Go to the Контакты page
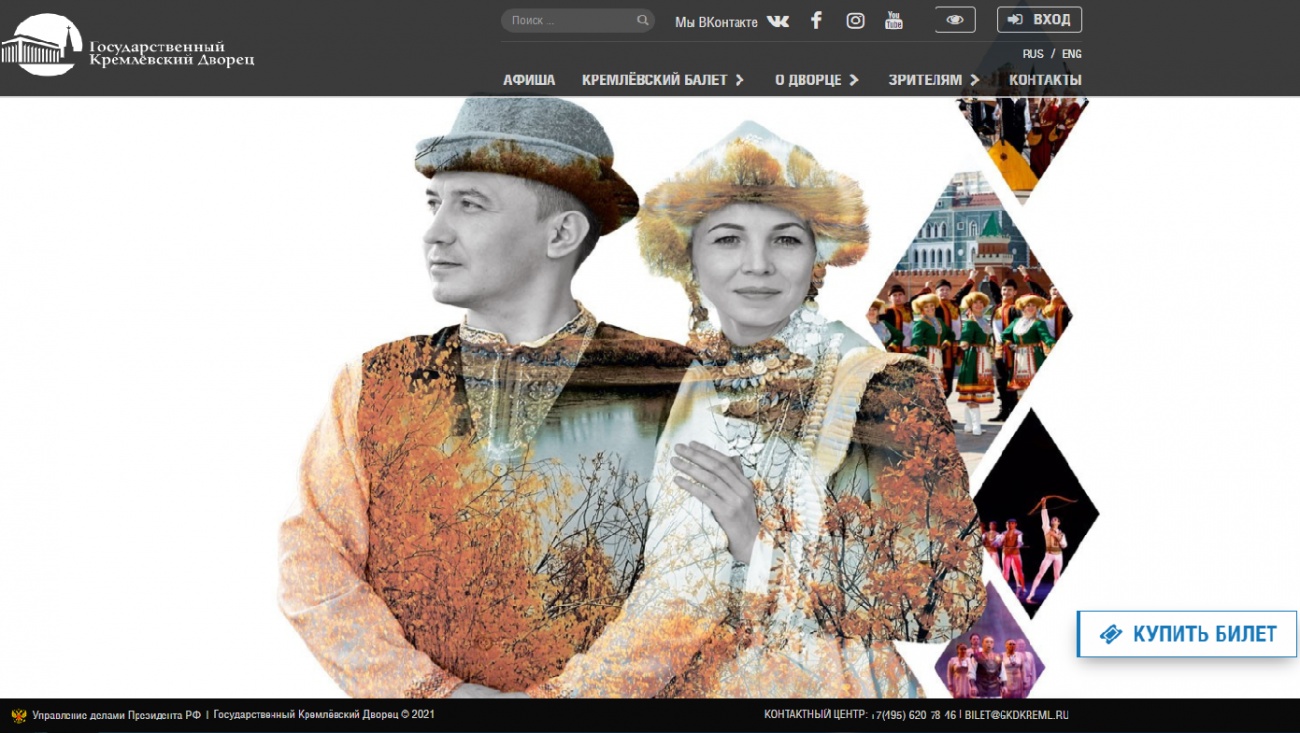This screenshot has width=1300, height=733. coord(1045,80)
